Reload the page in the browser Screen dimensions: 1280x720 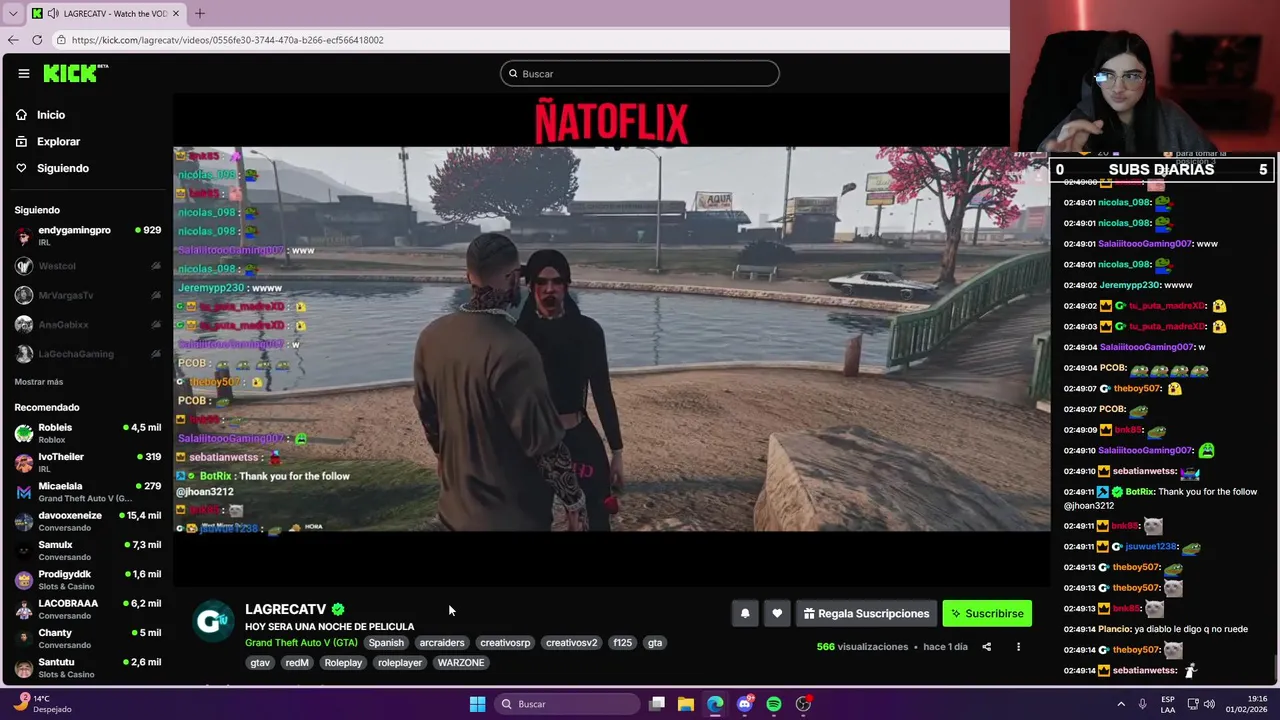click(x=37, y=40)
